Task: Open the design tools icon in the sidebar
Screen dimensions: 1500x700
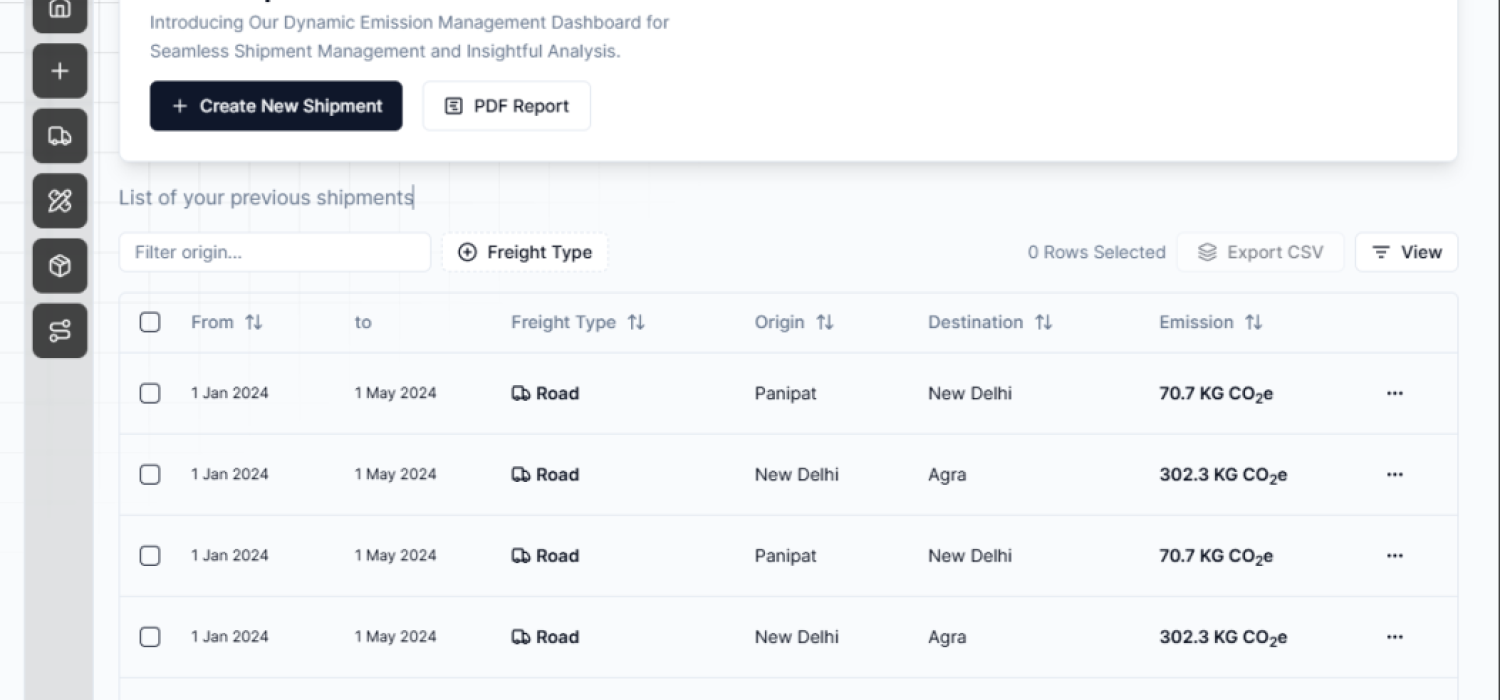Action: (59, 200)
